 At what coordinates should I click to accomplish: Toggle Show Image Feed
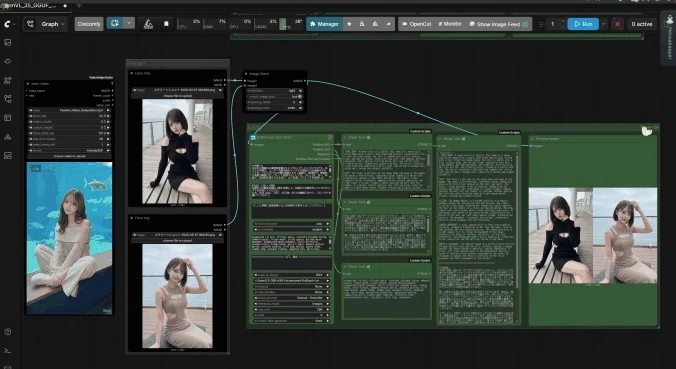pyautogui.click(x=499, y=24)
